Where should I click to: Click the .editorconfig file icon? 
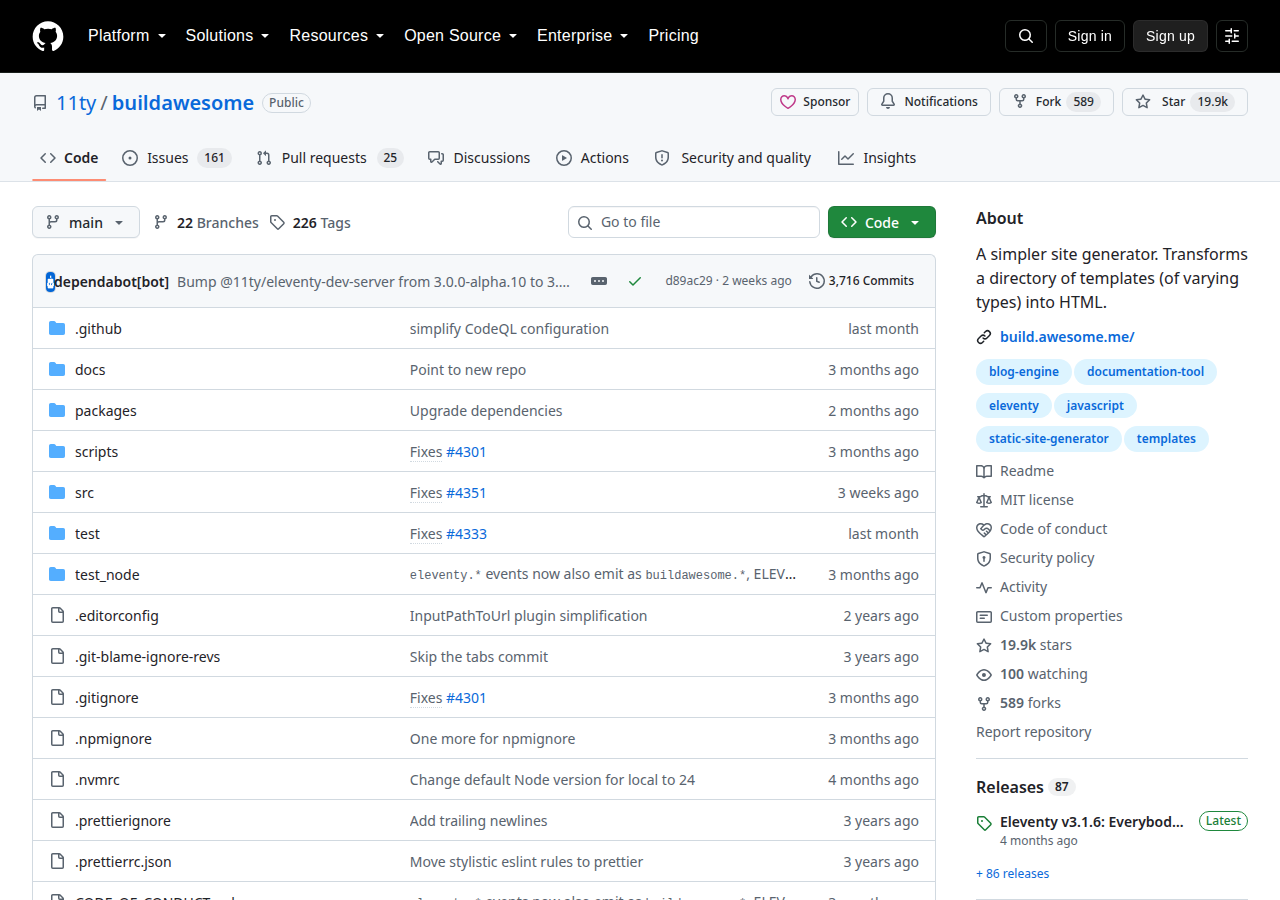tap(57, 616)
